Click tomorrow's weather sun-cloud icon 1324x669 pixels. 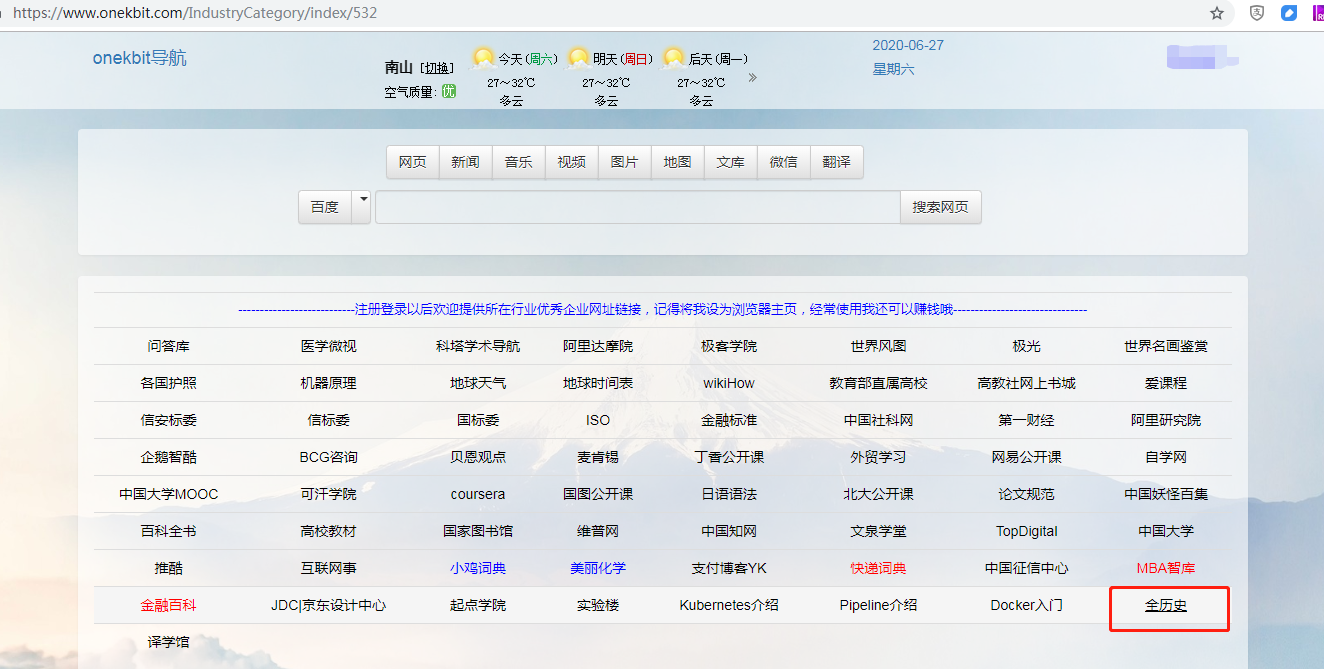click(x=579, y=58)
